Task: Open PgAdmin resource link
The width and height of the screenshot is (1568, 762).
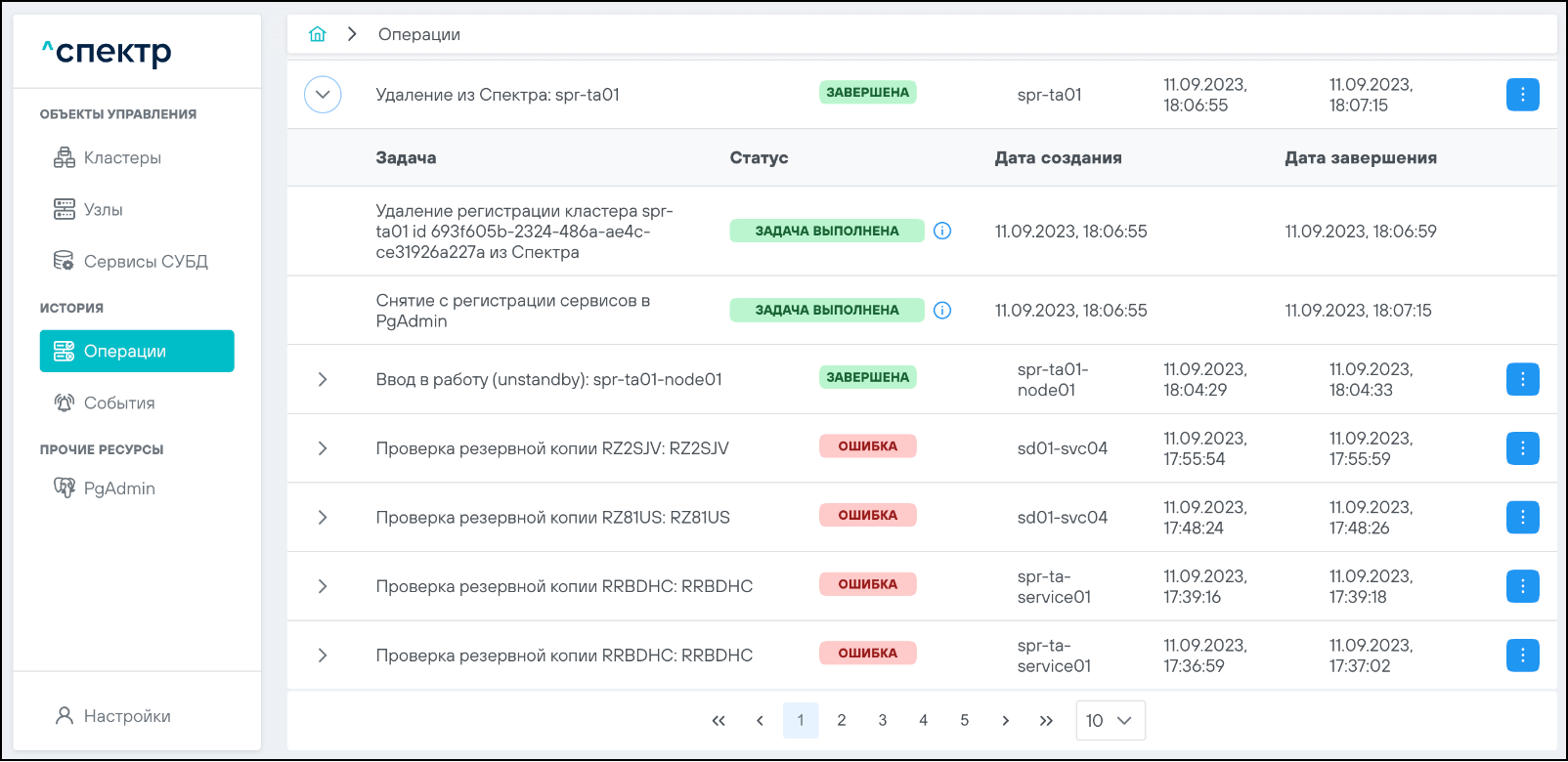Action: coord(118,487)
